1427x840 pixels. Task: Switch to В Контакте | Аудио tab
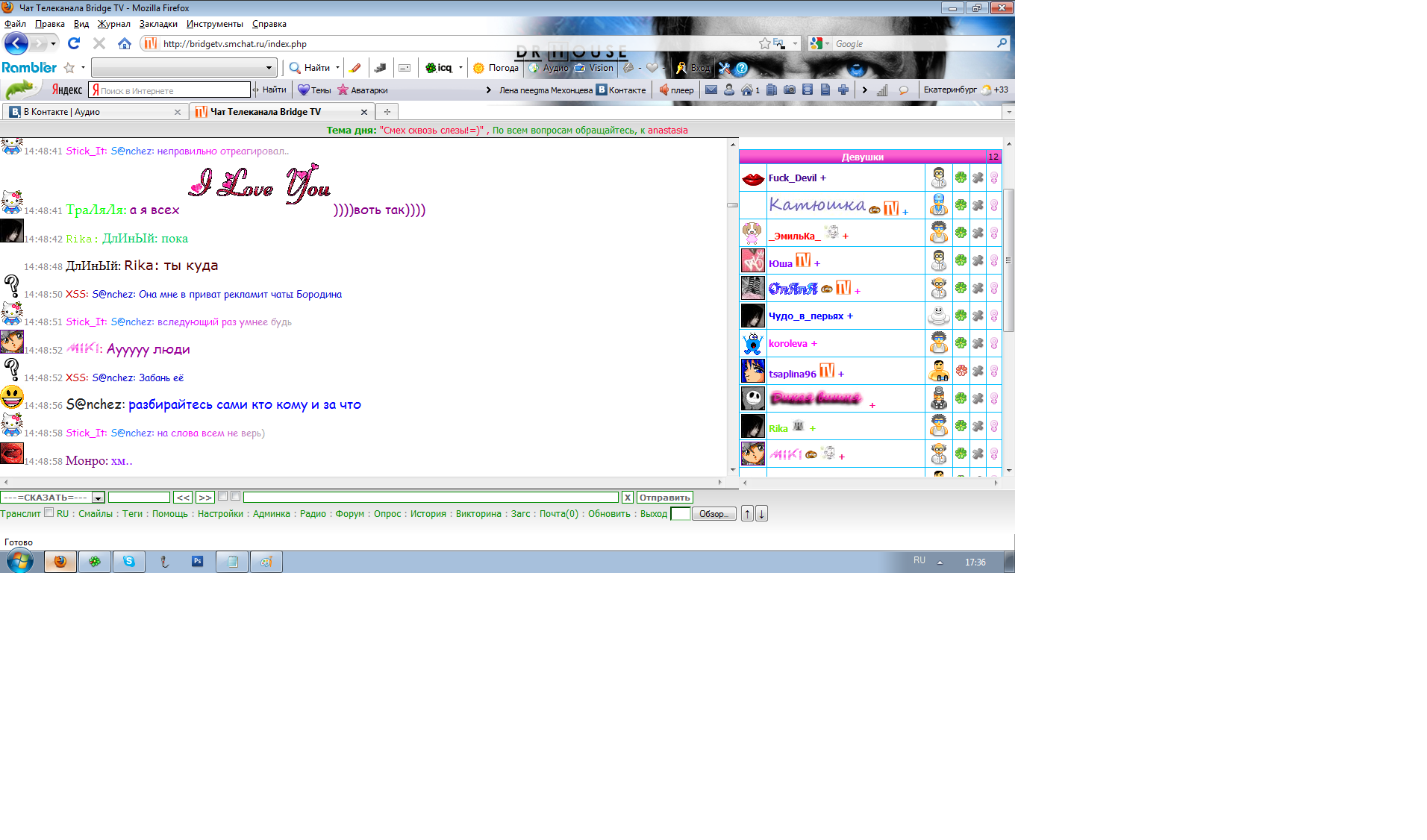coord(96,112)
